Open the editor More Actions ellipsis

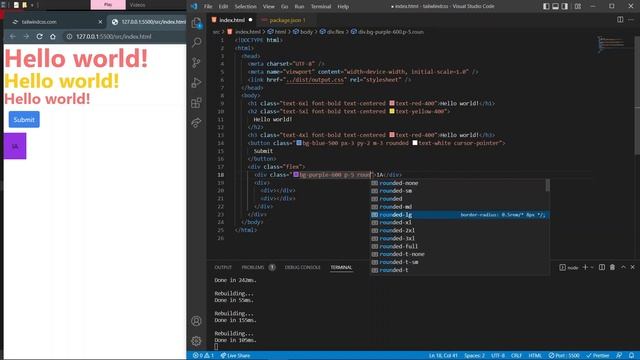point(631,20)
